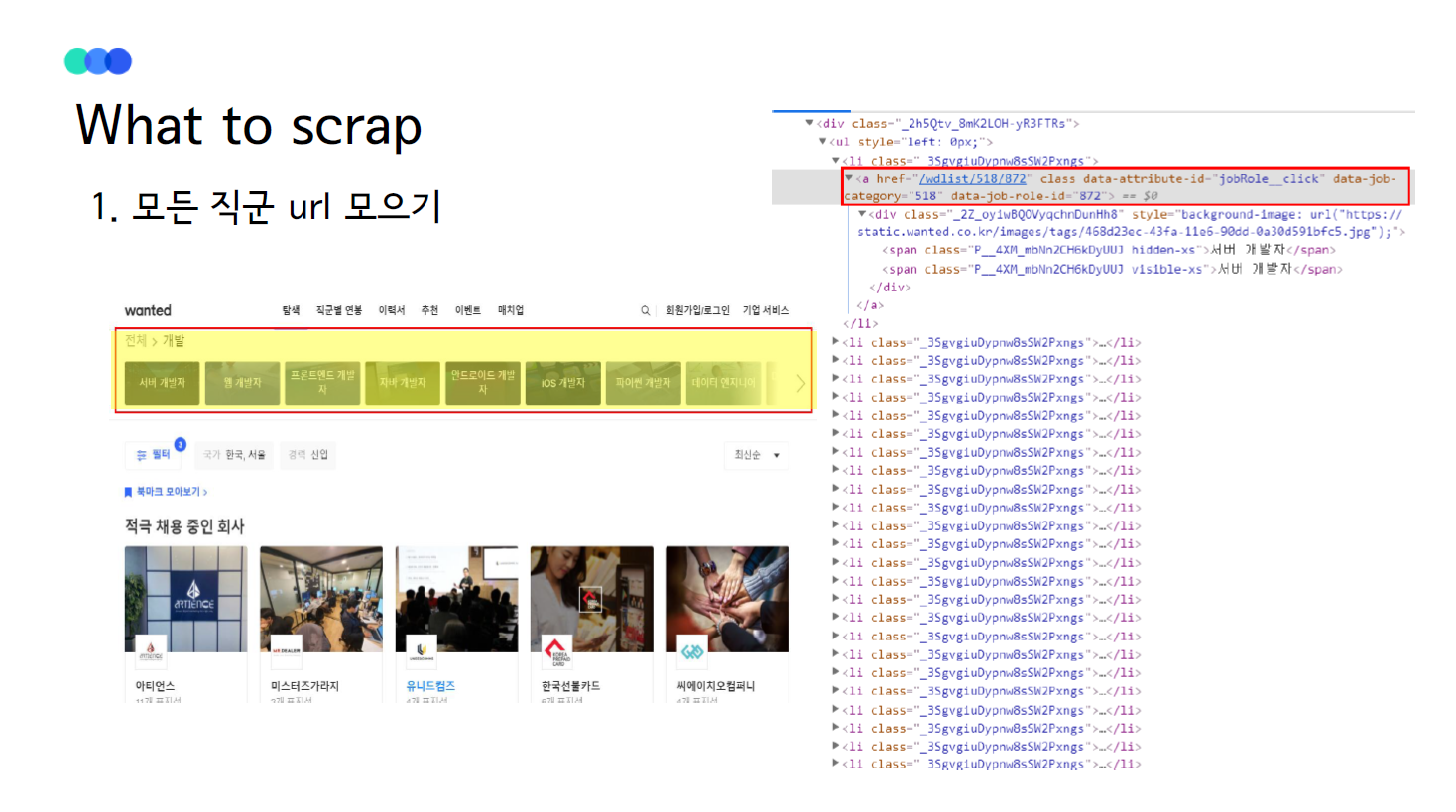Open the 한국선불카드 company card image
Screen dimensions: 1456x812
point(592,599)
